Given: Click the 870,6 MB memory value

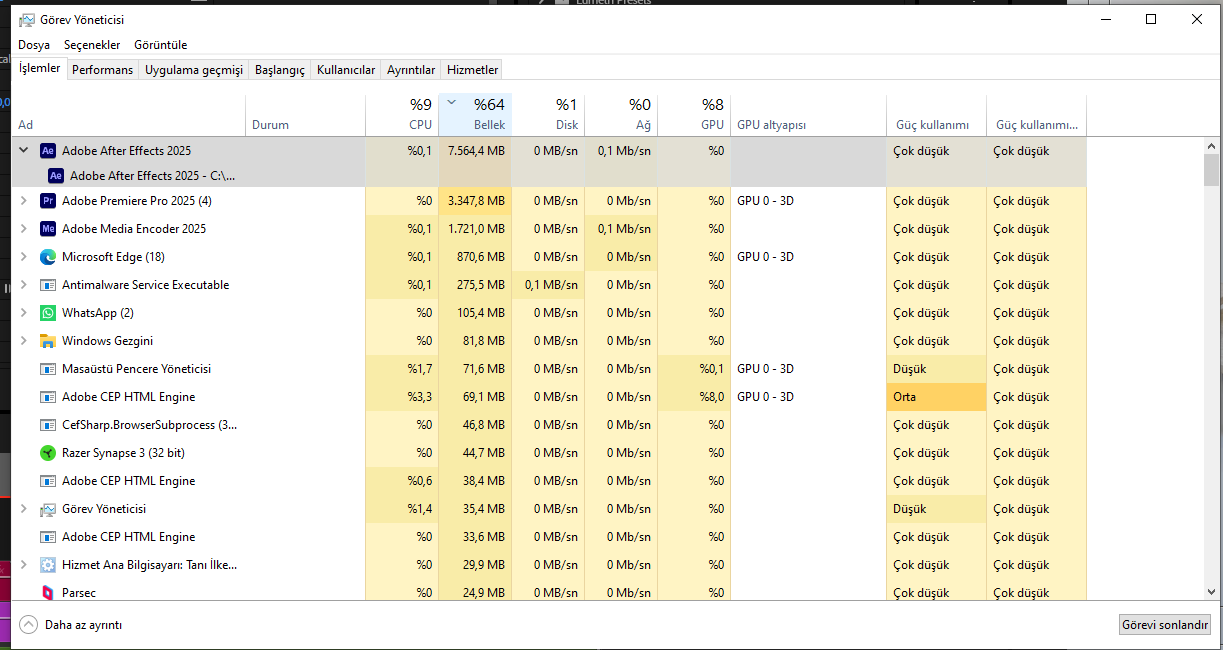Looking at the screenshot, I should point(481,257).
